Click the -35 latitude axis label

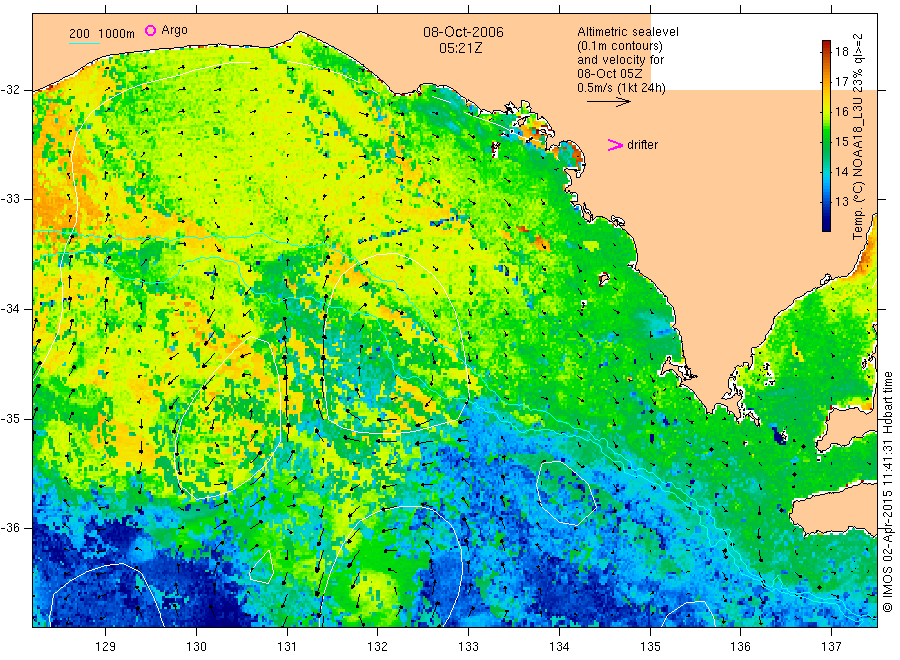pyautogui.click(x=11, y=418)
